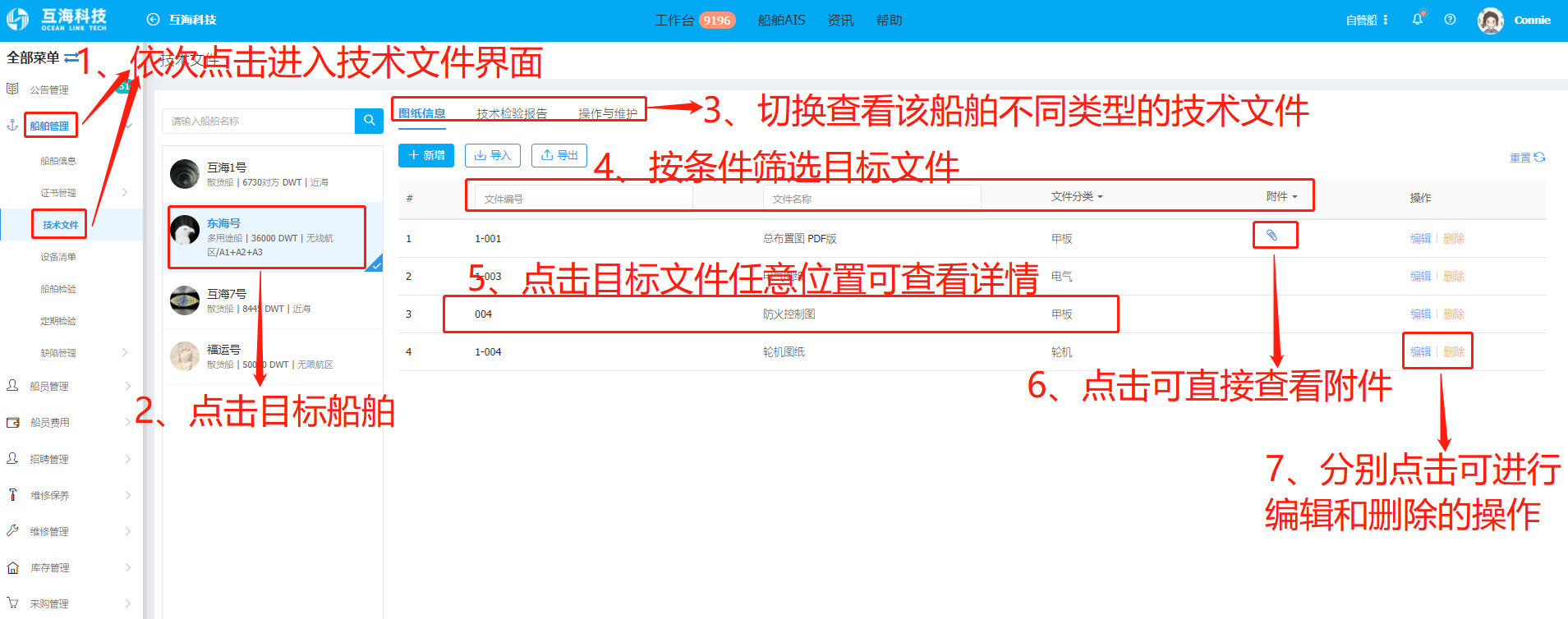
Task: Click the 重置 reset refresh icon
Action: tap(1539, 157)
